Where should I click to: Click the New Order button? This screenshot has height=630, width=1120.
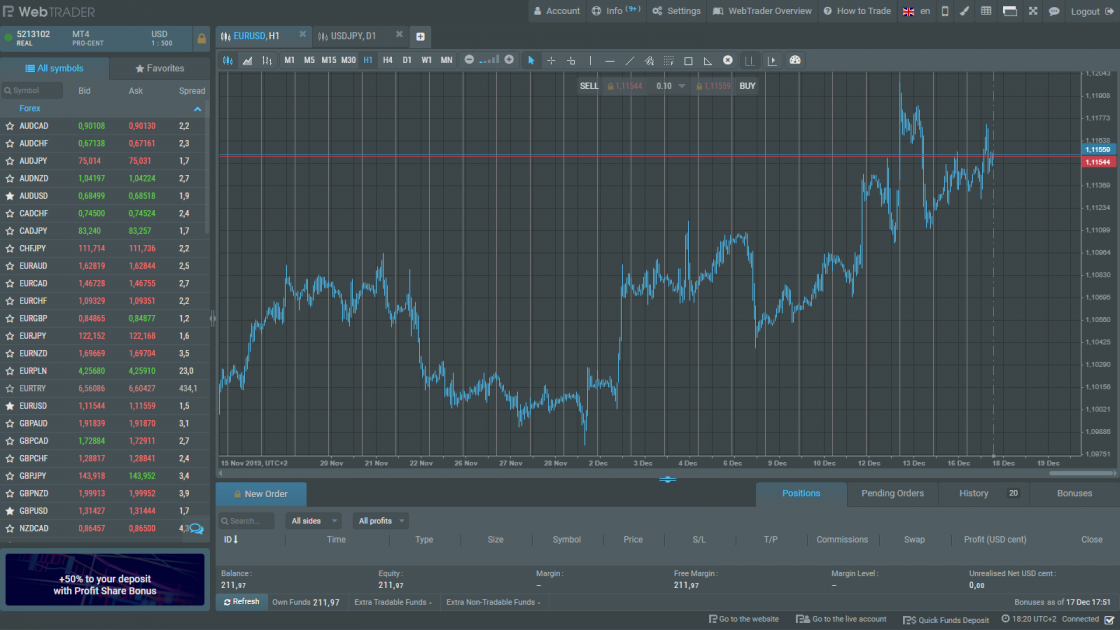pyautogui.click(x=261, y=494)
